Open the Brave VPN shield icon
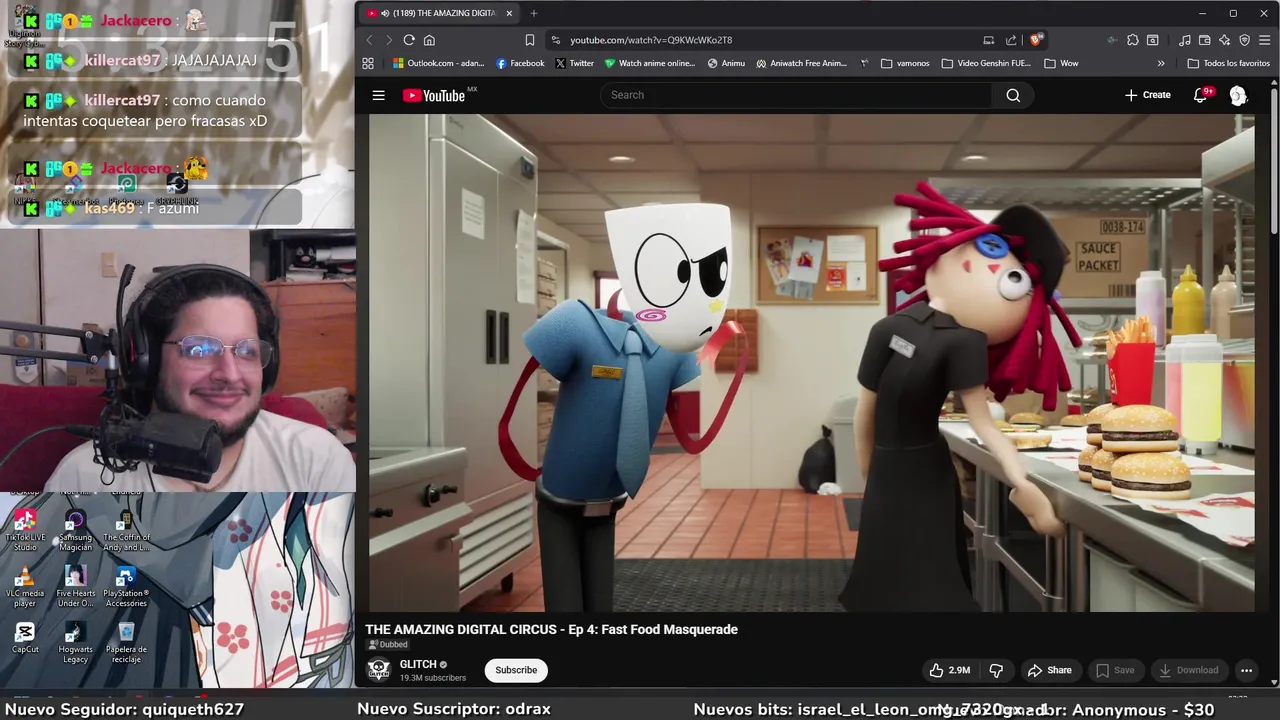This screenshot has width=1280, height=720. pos(1245,40)
